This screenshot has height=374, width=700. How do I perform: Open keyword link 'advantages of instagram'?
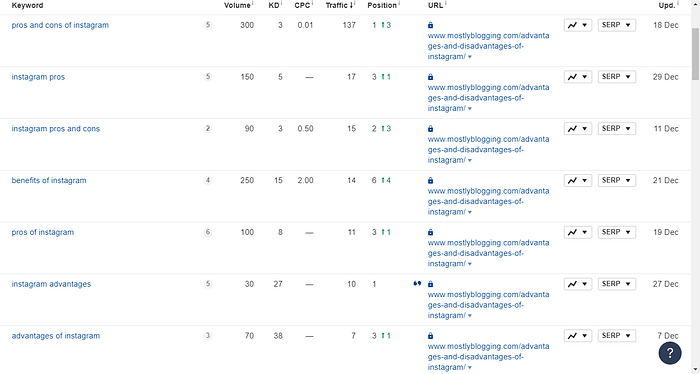point(56,336)
